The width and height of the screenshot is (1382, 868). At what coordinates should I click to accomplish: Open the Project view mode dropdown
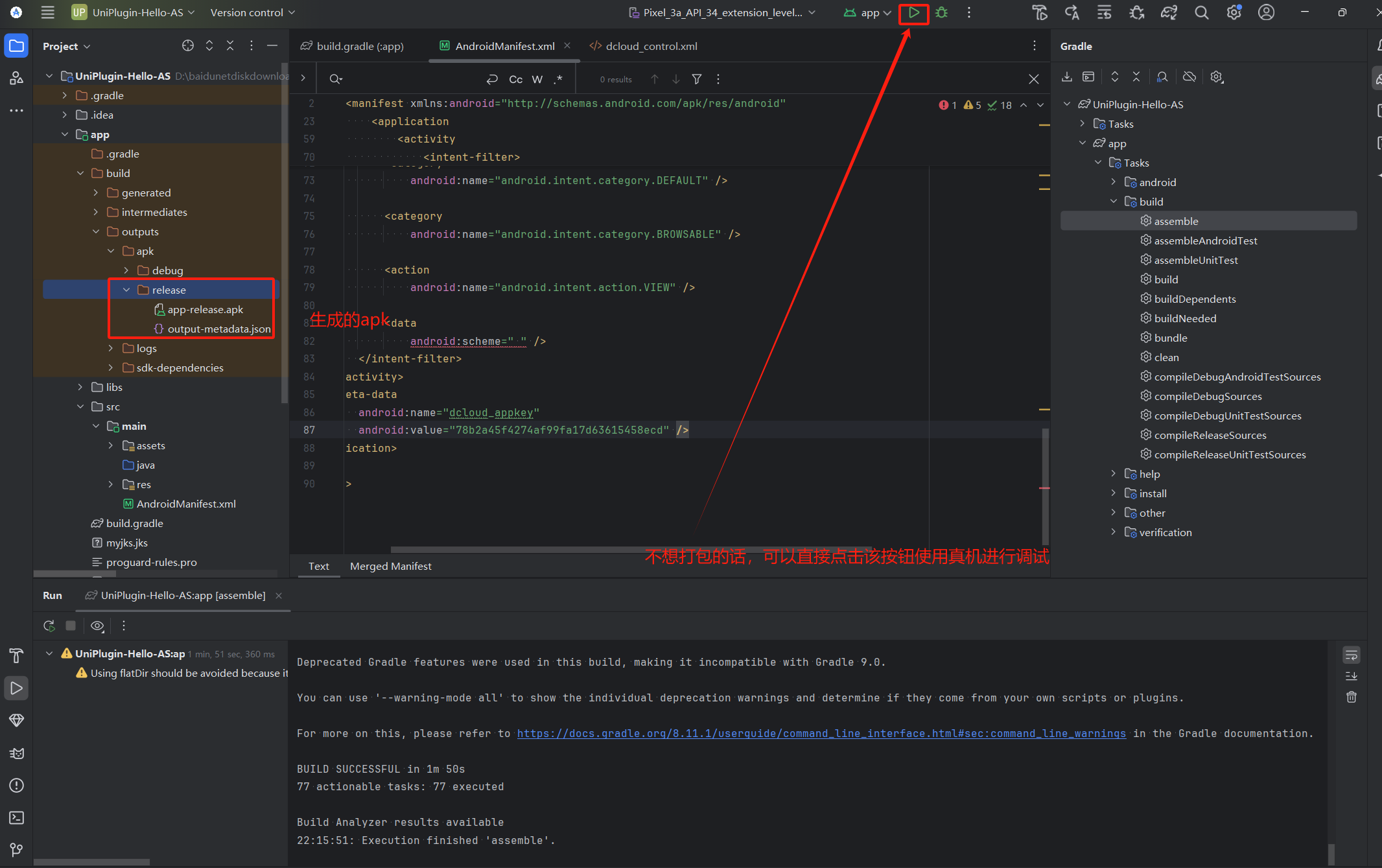(67, 46)
